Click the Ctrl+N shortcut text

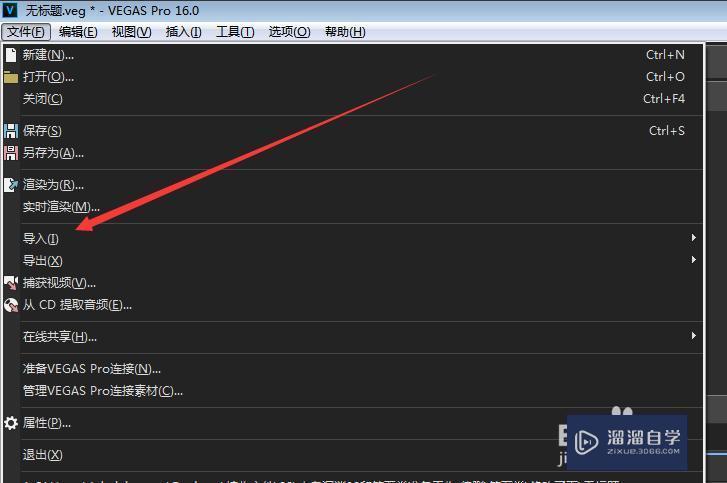665,55
